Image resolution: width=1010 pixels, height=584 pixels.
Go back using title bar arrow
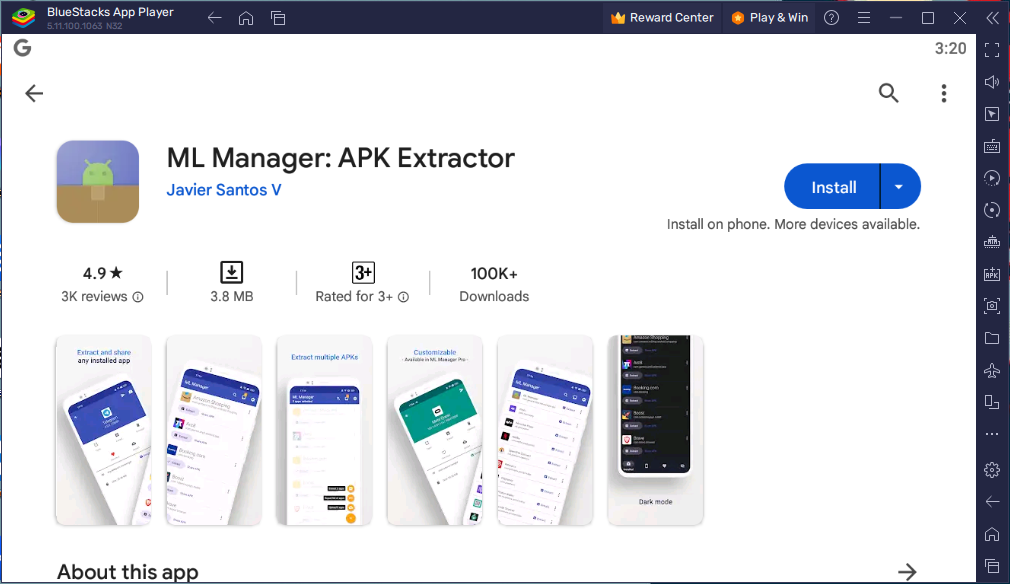click(x=214, y=18)
